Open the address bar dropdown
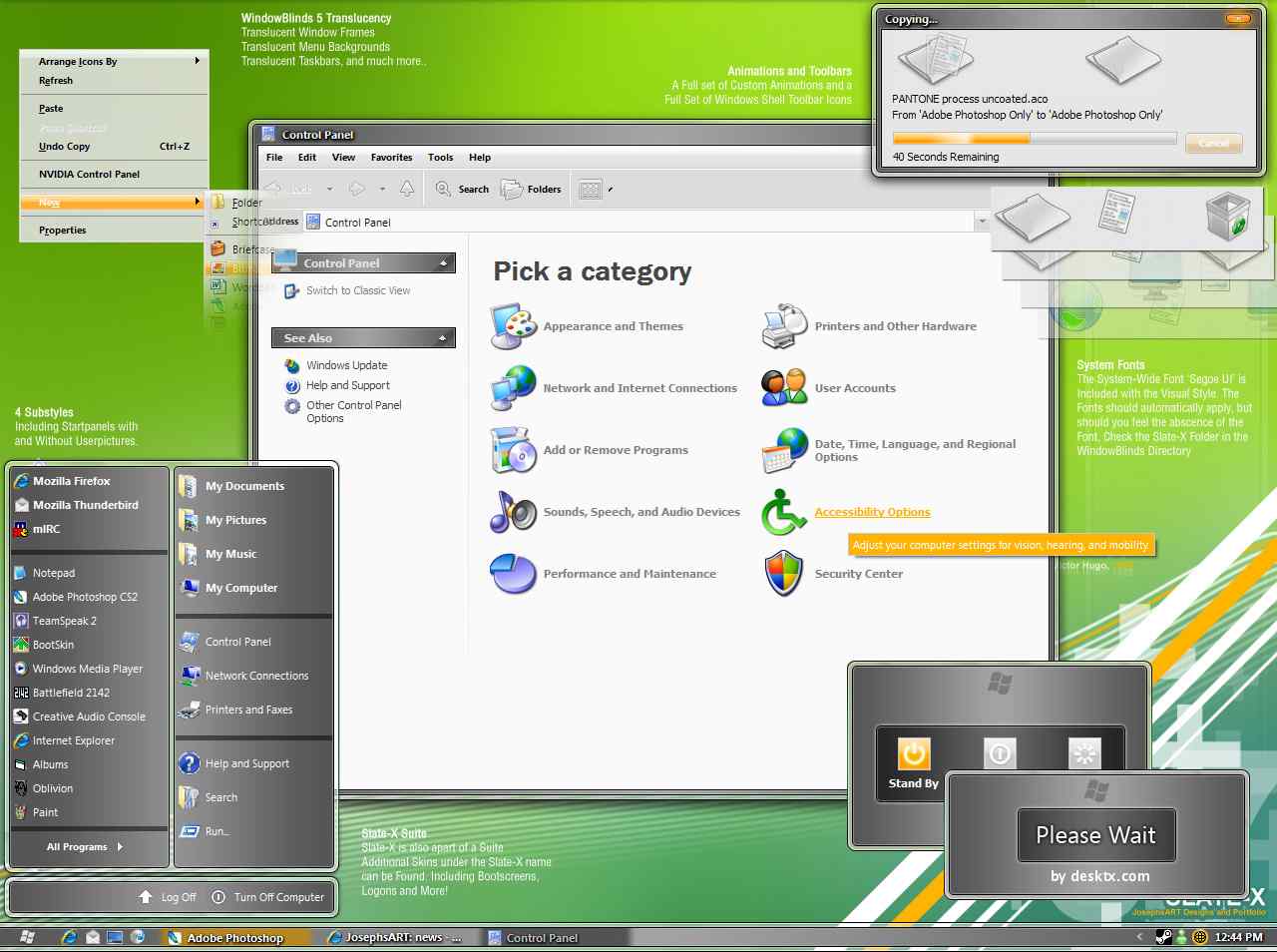 pos(982,222)
